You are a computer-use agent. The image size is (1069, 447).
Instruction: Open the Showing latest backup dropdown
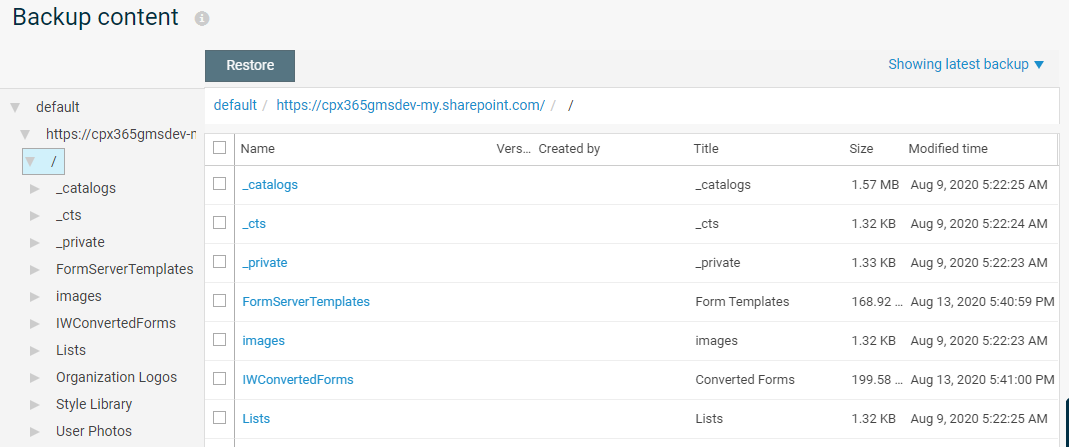coord(965,64)
